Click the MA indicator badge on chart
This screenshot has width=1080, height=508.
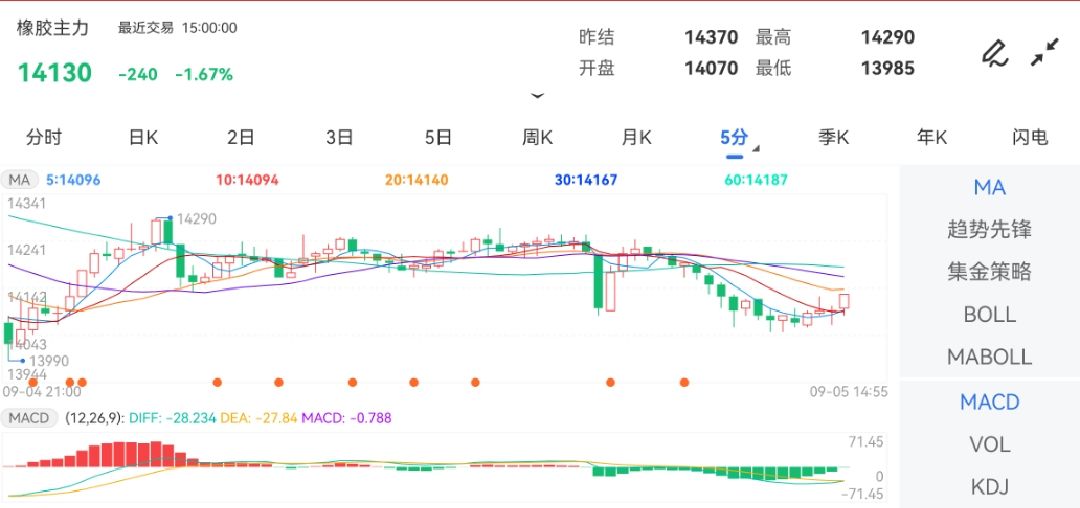19,180
